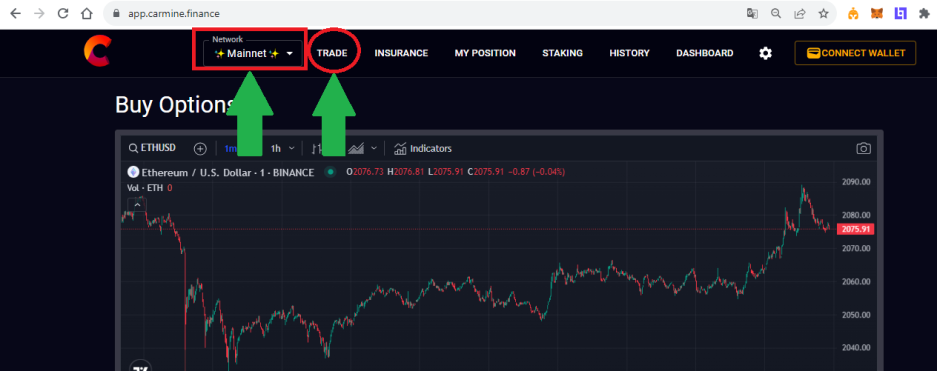Click the TradingView logo on chart
The width and height of the screenshot is (937, 371).
point(141,367)
